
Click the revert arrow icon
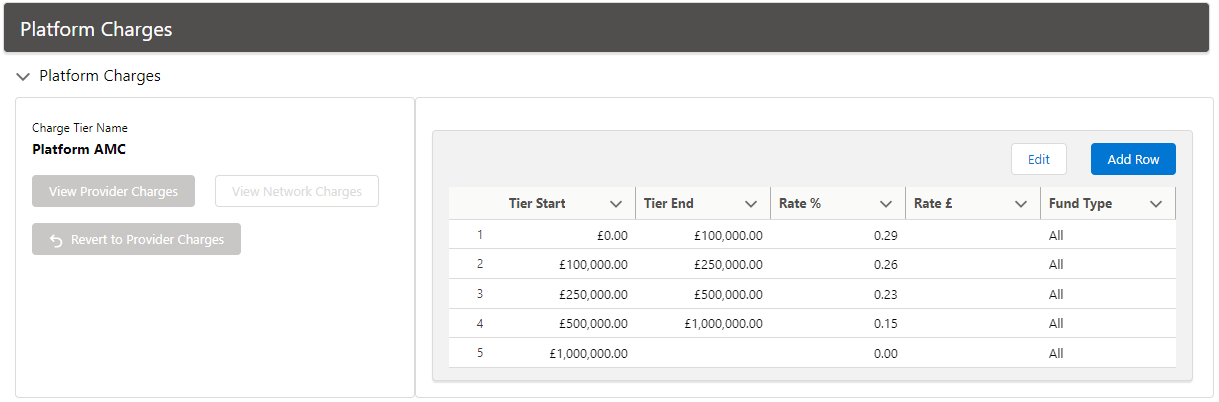click(56, 241)
